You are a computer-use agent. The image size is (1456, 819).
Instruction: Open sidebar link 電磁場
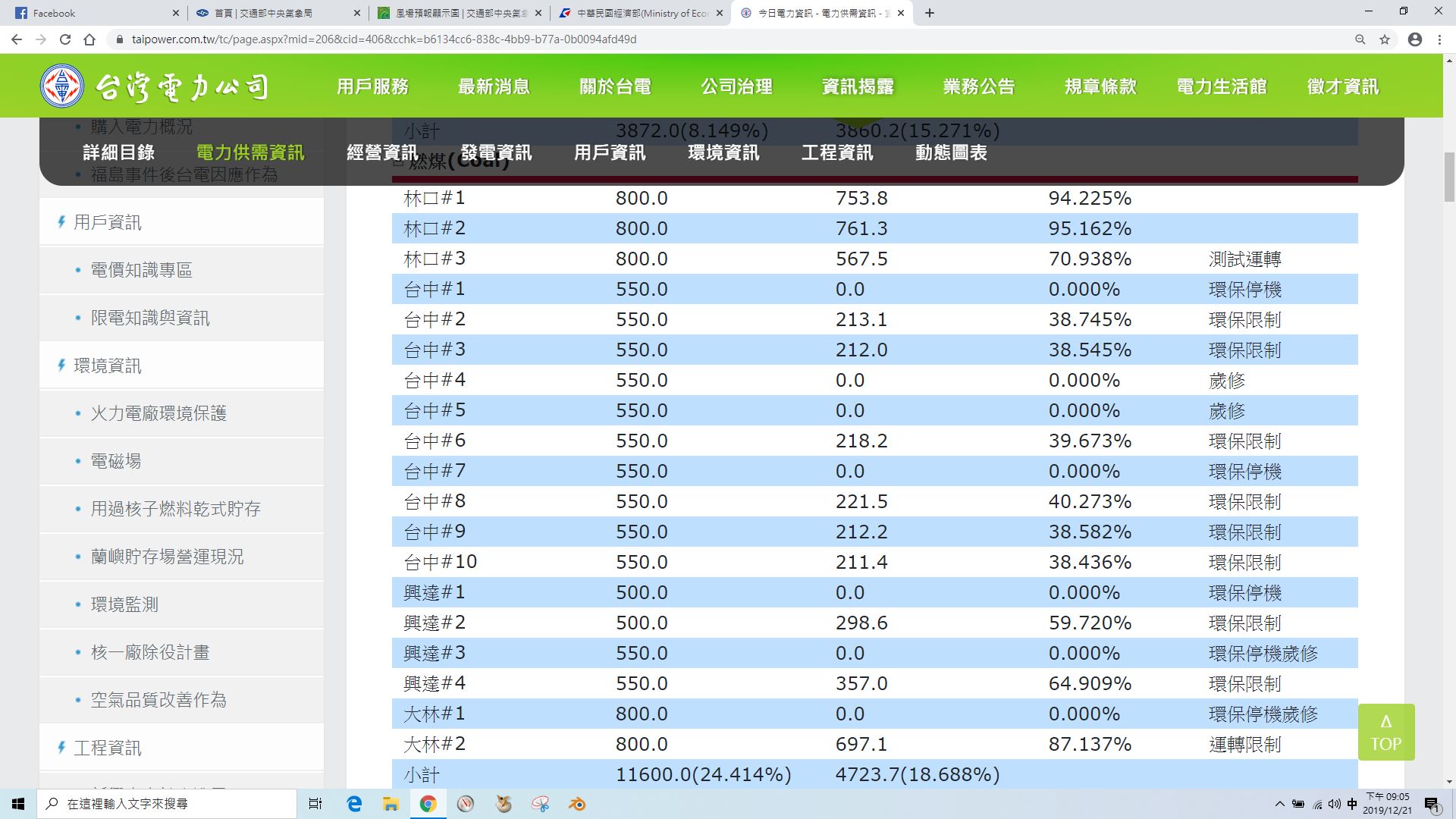pos(116,461)
